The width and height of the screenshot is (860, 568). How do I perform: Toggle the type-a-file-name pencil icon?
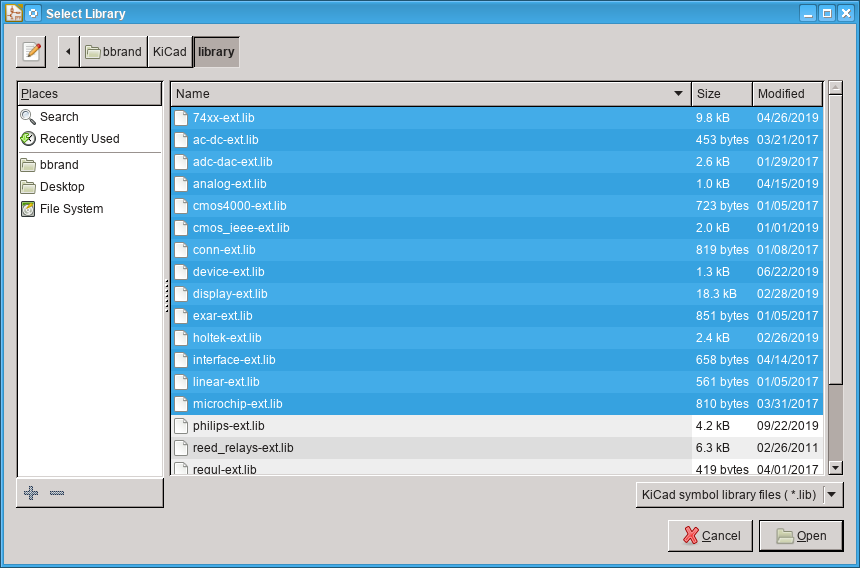click(31, 52)
